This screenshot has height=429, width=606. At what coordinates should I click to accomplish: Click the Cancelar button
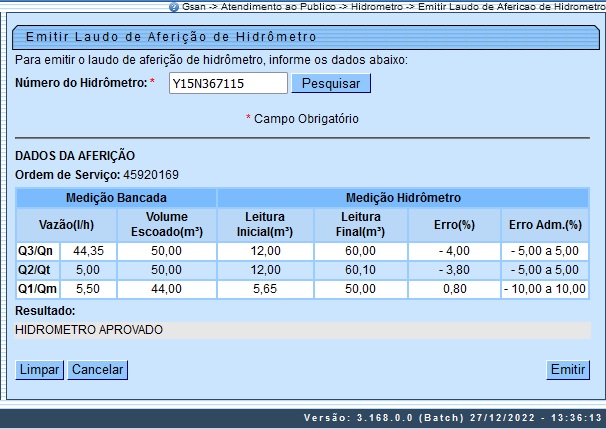coord(97,370)
